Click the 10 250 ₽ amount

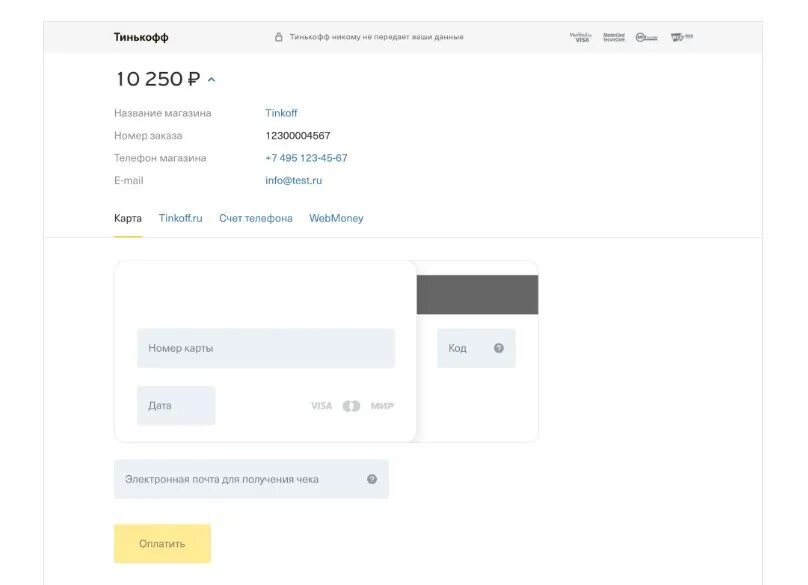(158, 79)
